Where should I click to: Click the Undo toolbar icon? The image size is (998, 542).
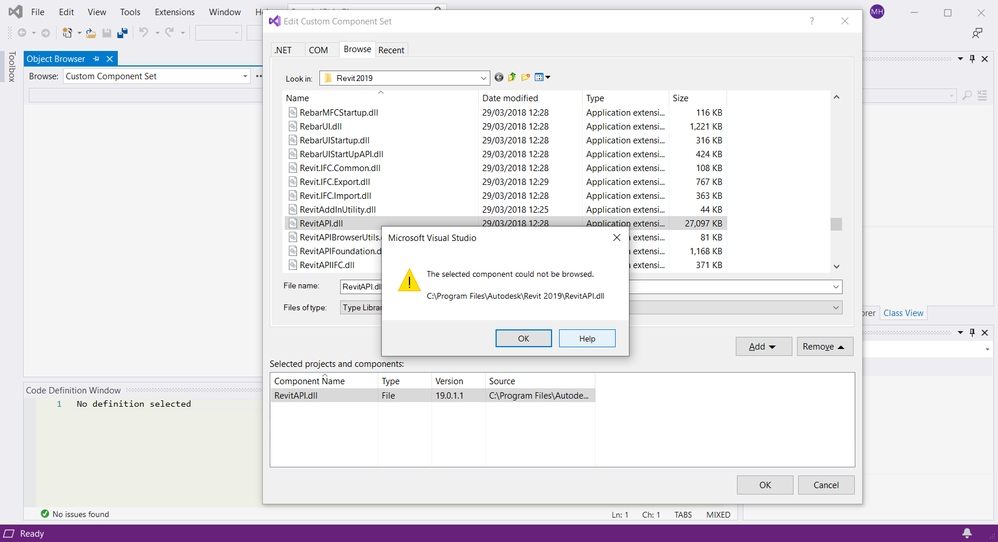(144, 33)
